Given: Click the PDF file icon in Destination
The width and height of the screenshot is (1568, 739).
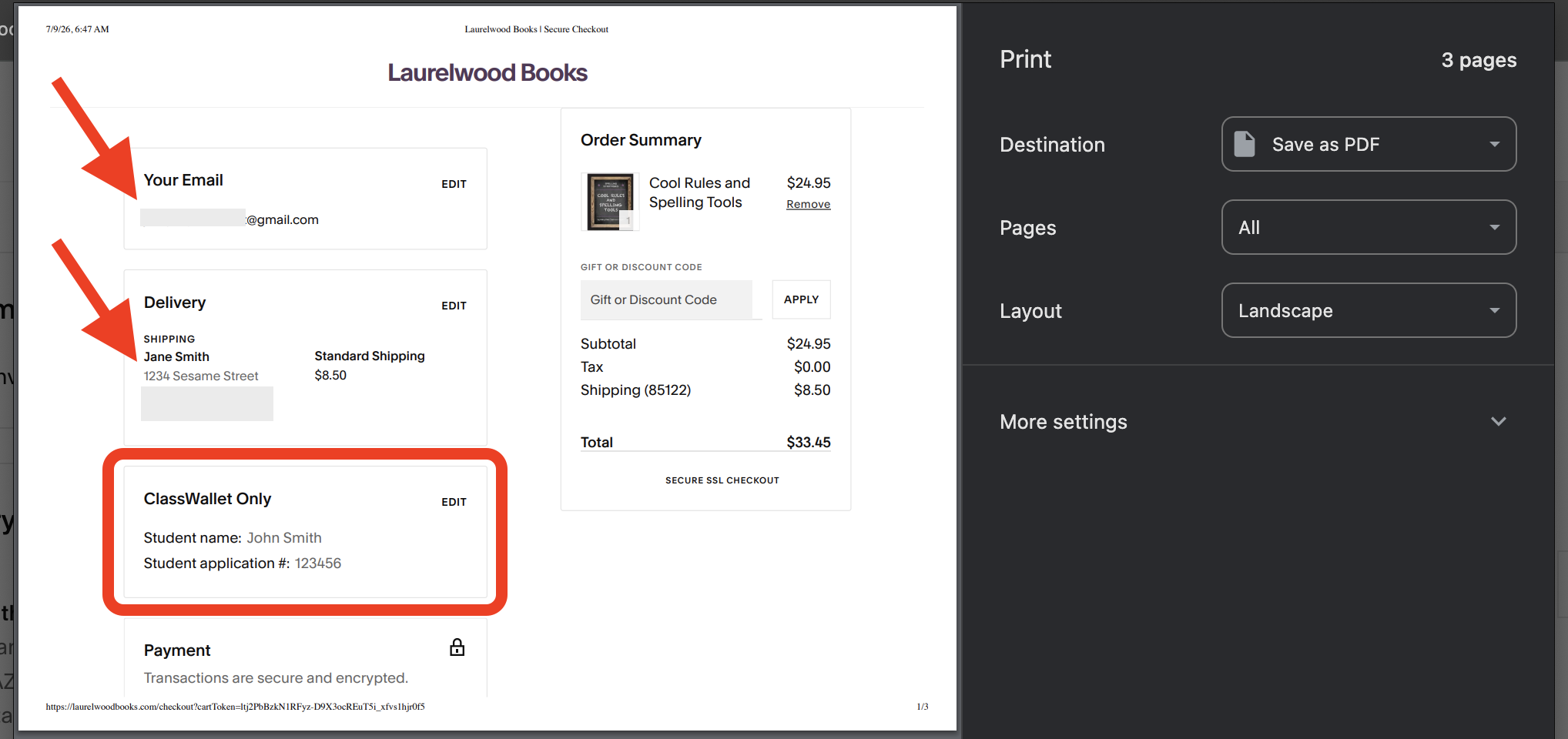Looking at the screenshot, I should [1245, 144].
